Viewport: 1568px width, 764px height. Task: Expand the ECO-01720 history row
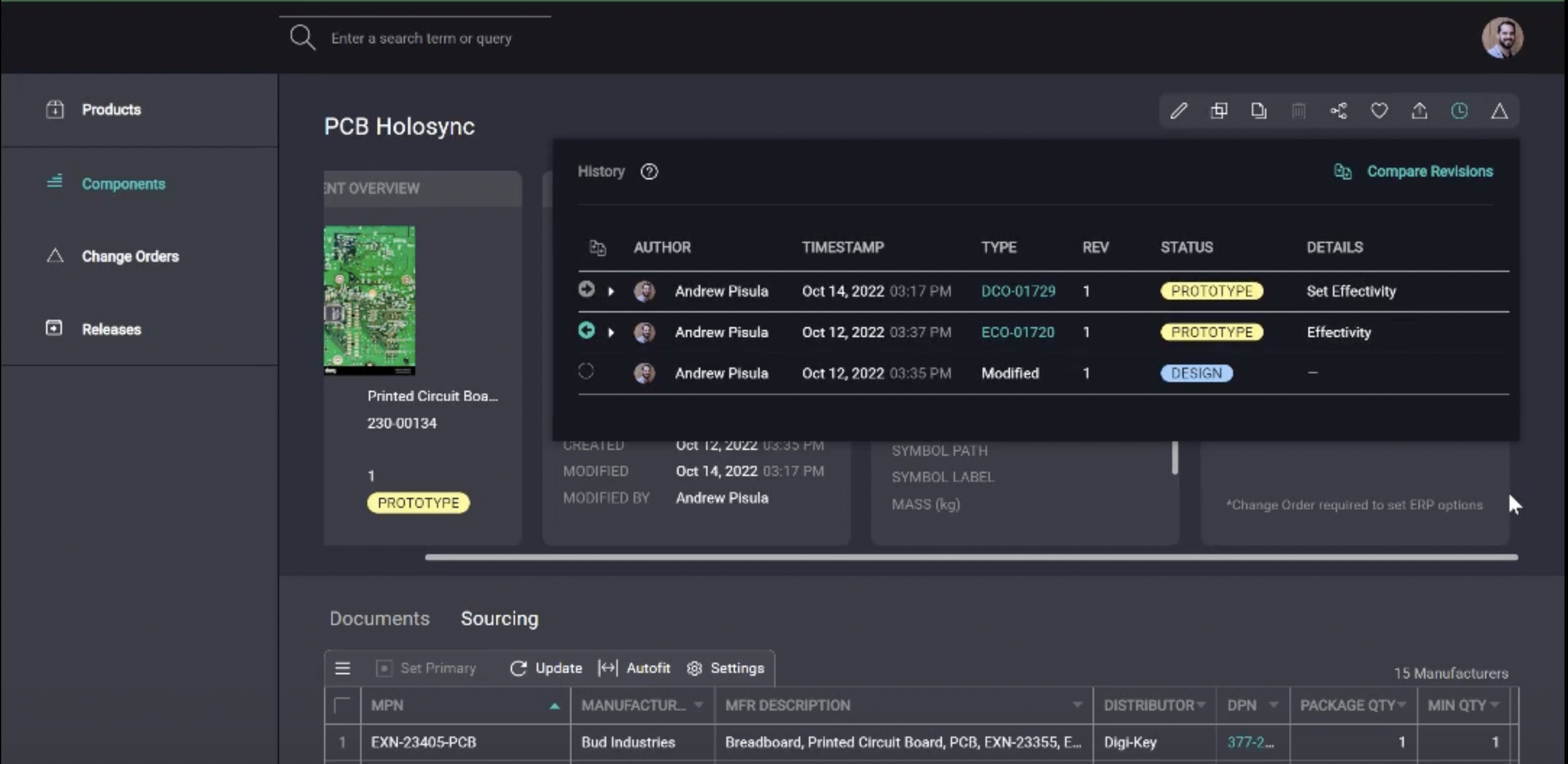click(610, 333)
